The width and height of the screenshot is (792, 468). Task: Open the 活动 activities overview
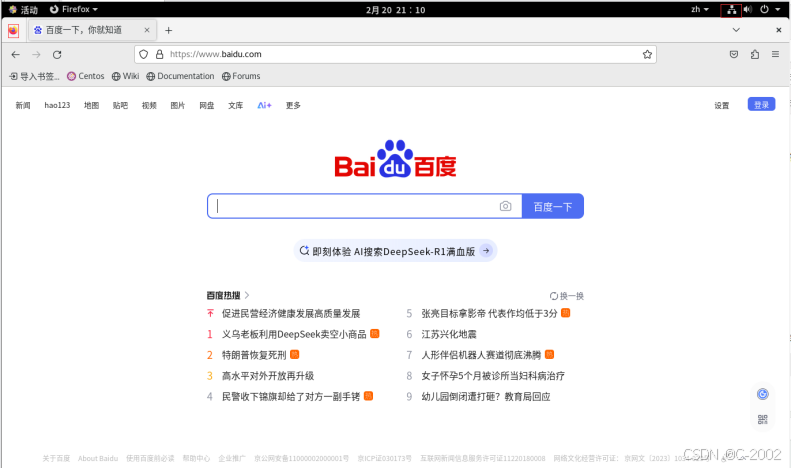click(x=23, y=10)
